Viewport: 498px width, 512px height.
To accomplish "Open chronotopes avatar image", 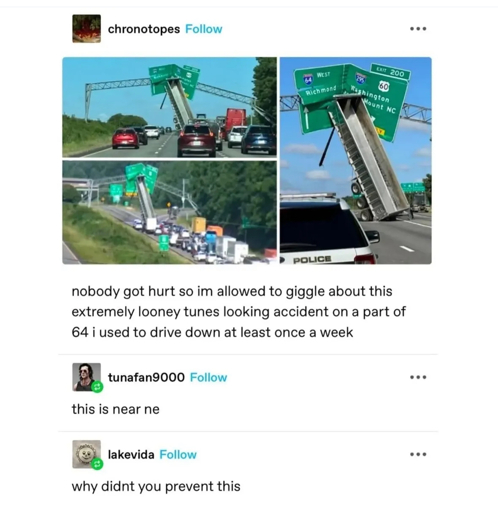I will click(86, 29).
